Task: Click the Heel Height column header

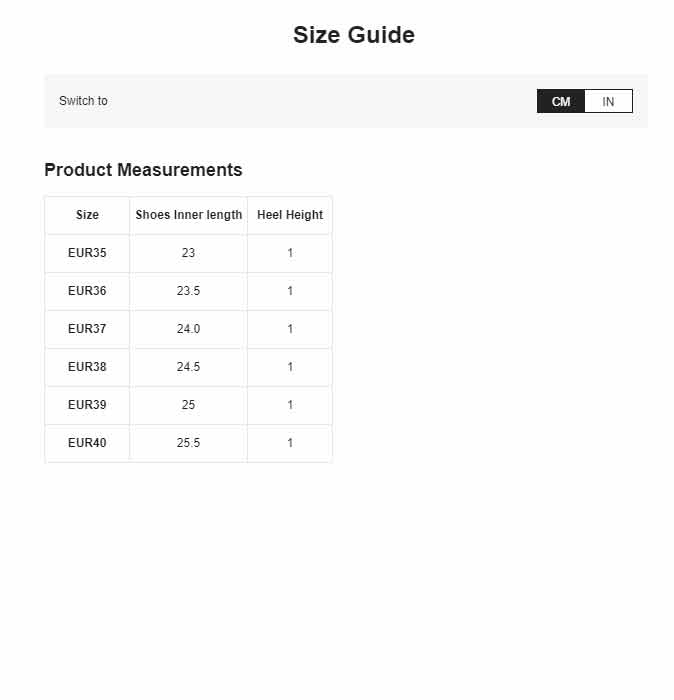Action: pos(290,215)
